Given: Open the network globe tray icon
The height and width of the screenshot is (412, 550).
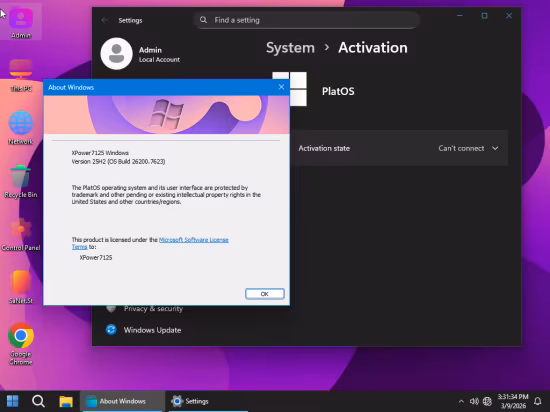Looking at the screenshot, I should (487, 401).
